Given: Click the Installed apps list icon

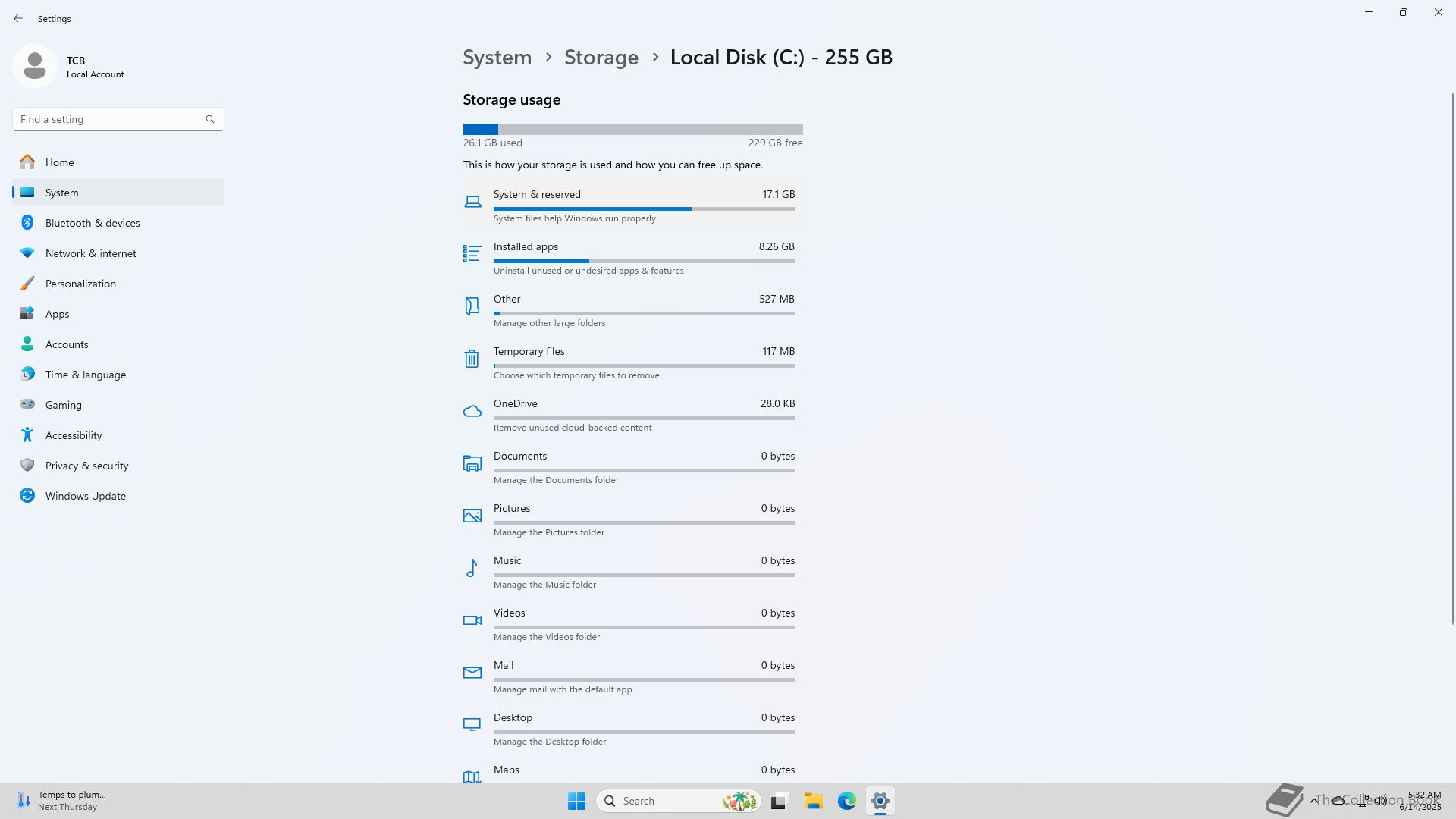Looking at the screenshot, I should pos(472,253).
